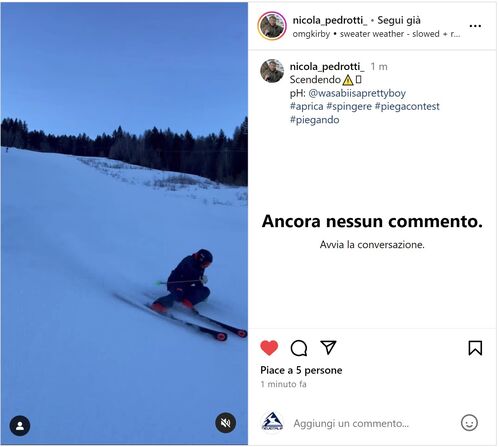Viewport: 499px width, 447px height.
Task: Click the skier video to pause playback
Action: [x=124, y=223]
